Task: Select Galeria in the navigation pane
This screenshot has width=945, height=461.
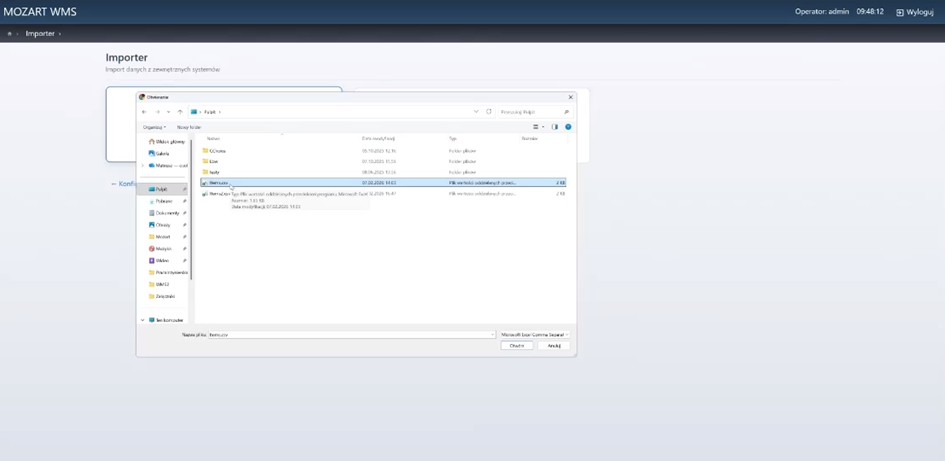Action: 162,153
